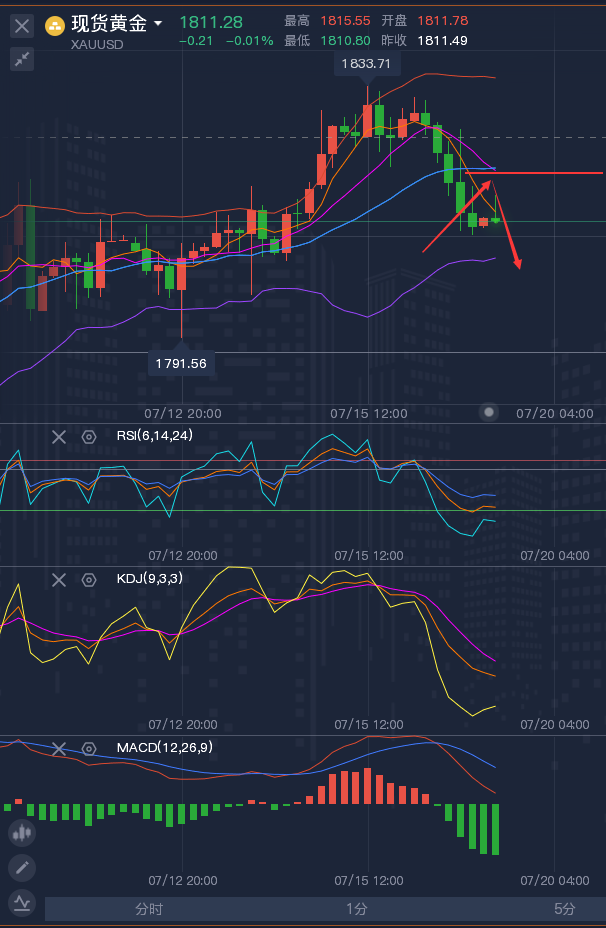Remove the MACD indicator panel
Image resolution: width=606 pixels, height=928 pixels.
click(x=59, y=749)
